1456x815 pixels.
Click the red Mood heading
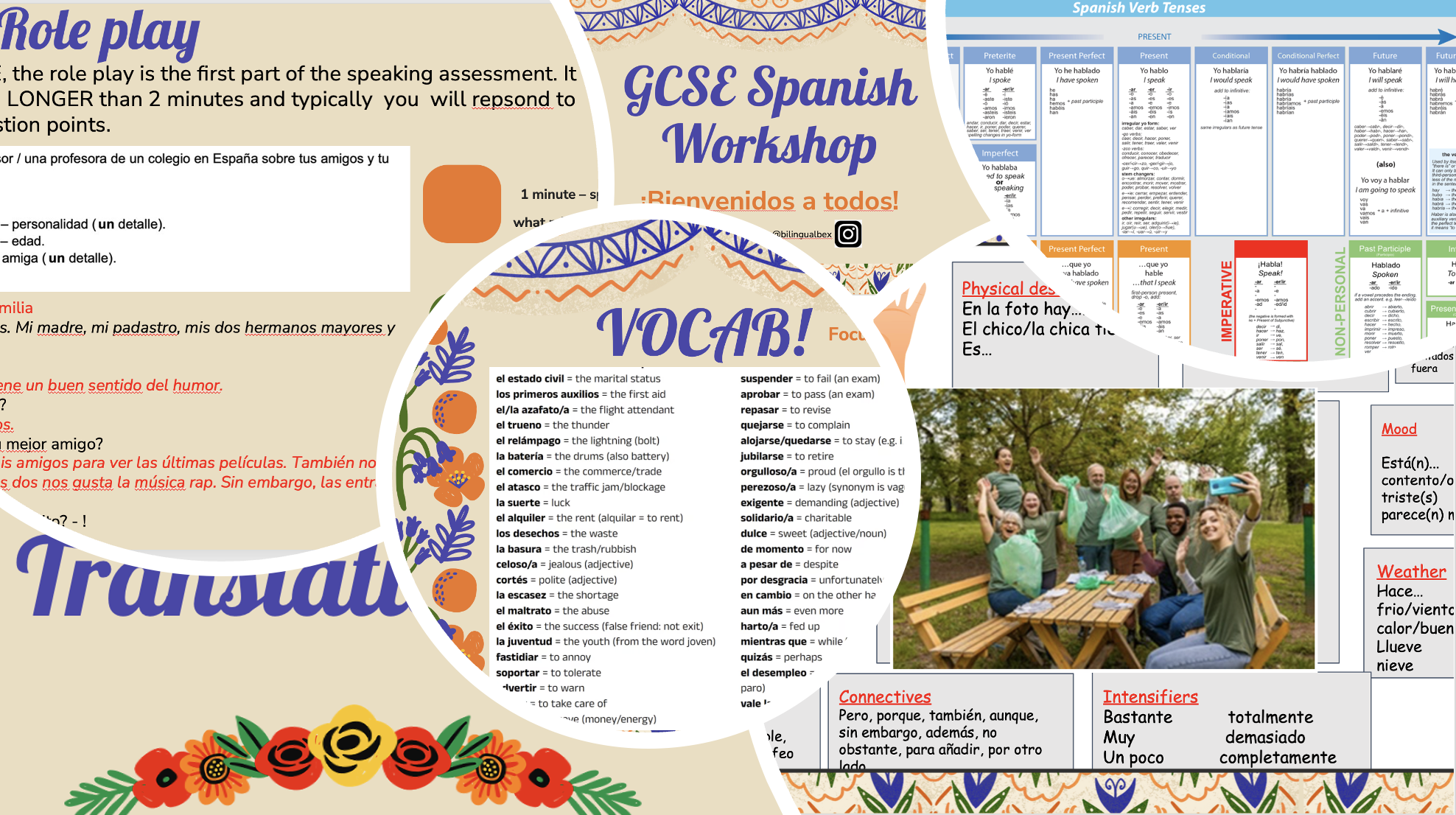(1399, 429)
